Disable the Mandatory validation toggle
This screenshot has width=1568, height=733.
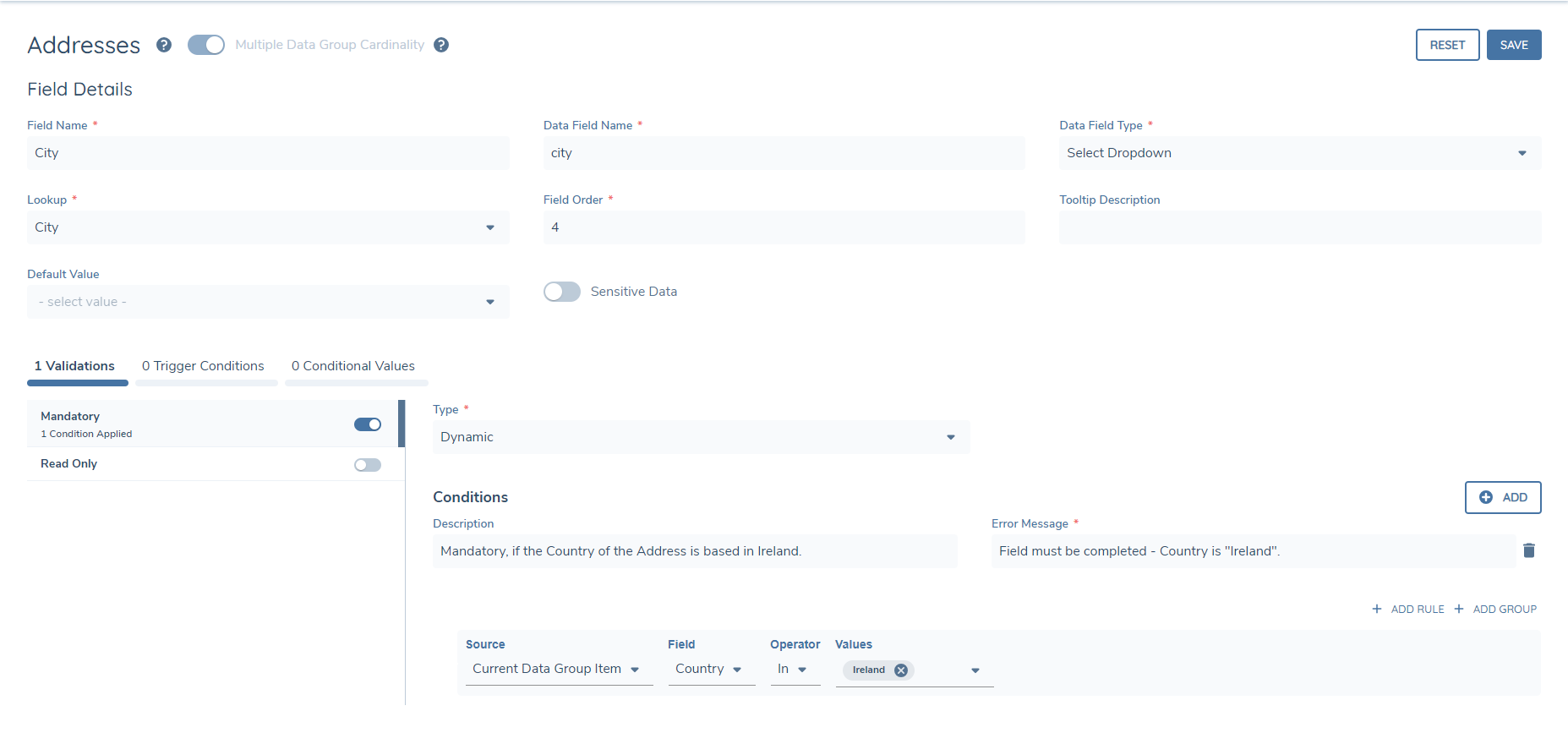[x=368, y=424]
